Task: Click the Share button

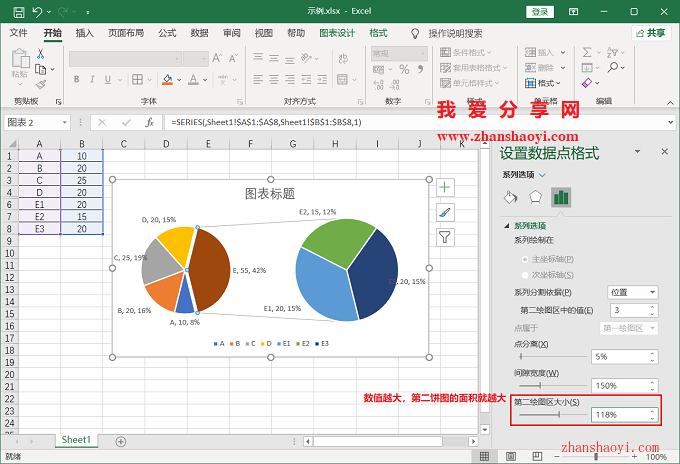Action: [x=651, y=33]
